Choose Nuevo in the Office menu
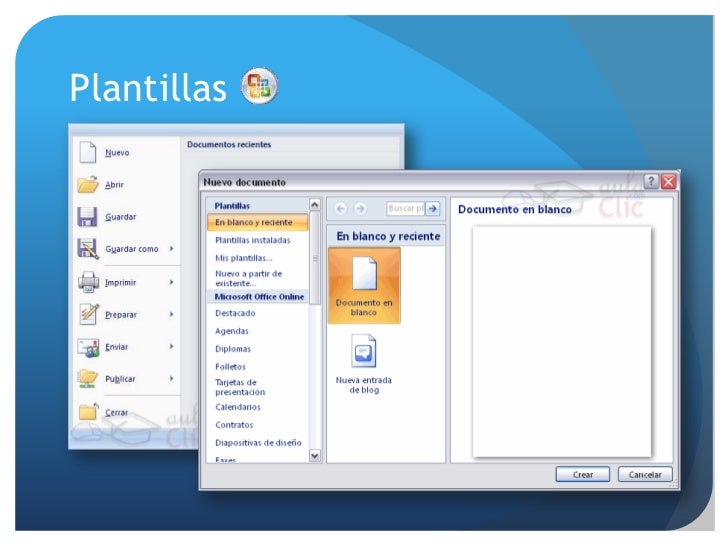The height and width of the screenshot is (546, 728). 117,153
